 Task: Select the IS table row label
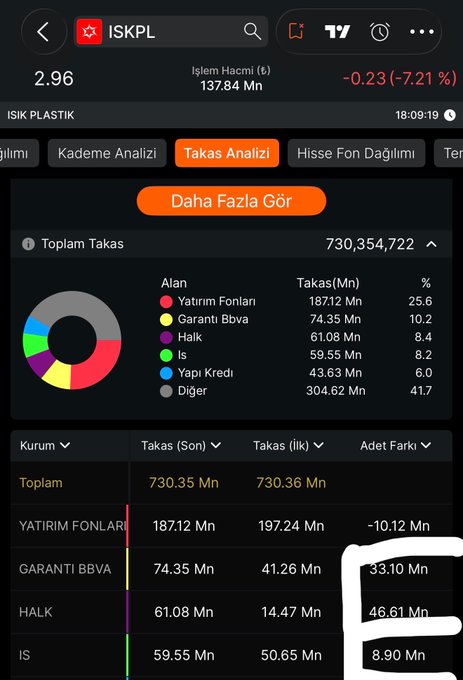pyautogui.click(x=25, y=655)
